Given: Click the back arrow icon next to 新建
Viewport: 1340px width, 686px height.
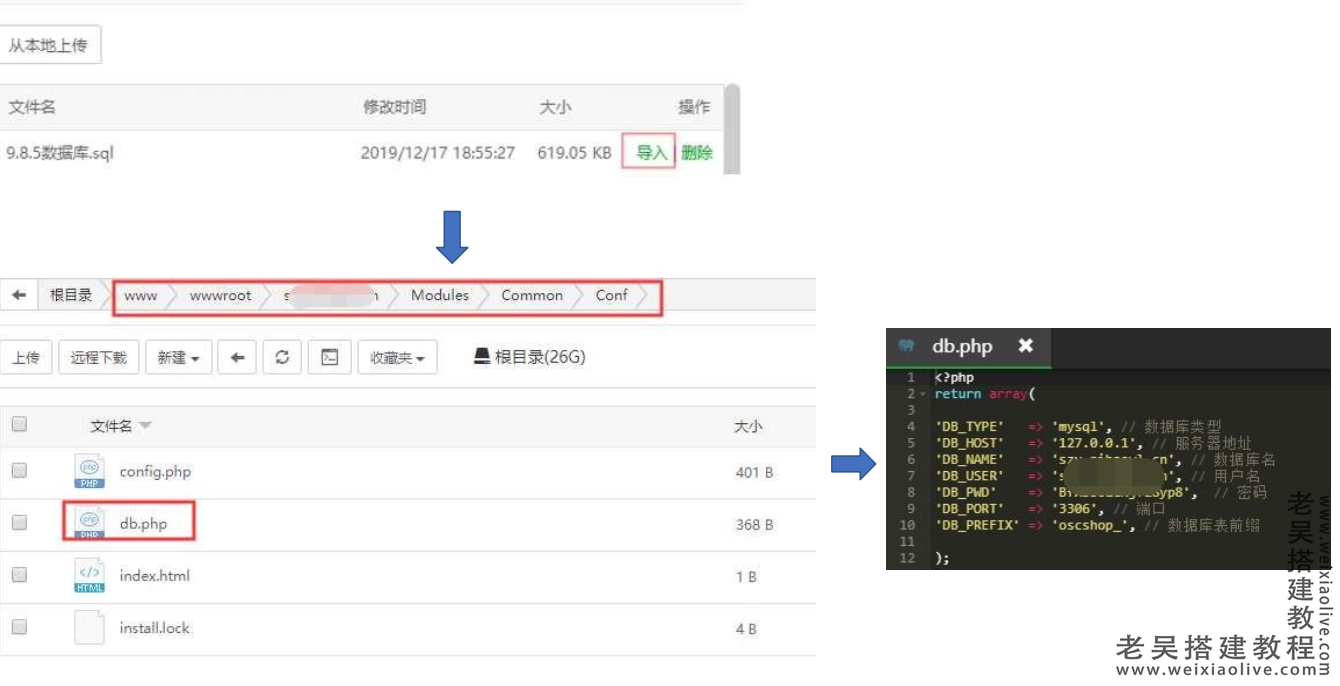Looking at the screenshot, I should [236, 357].
